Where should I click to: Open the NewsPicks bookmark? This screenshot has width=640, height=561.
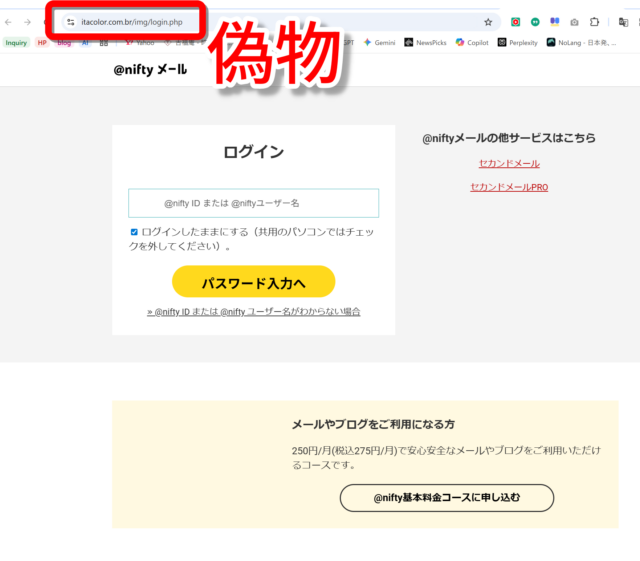[x=425, y=42]
